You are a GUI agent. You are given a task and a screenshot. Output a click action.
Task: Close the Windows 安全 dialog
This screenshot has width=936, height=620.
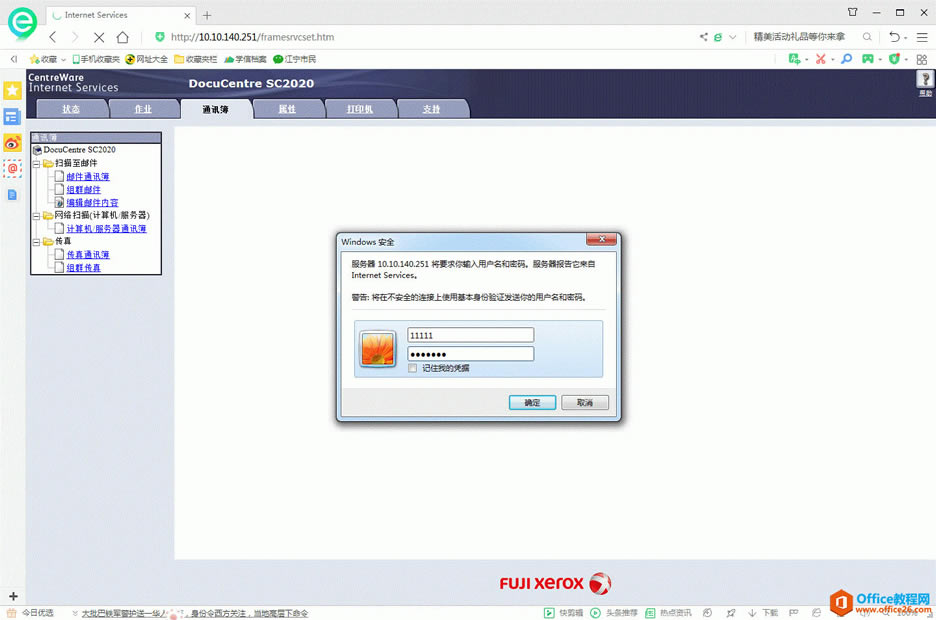point(601,239)
